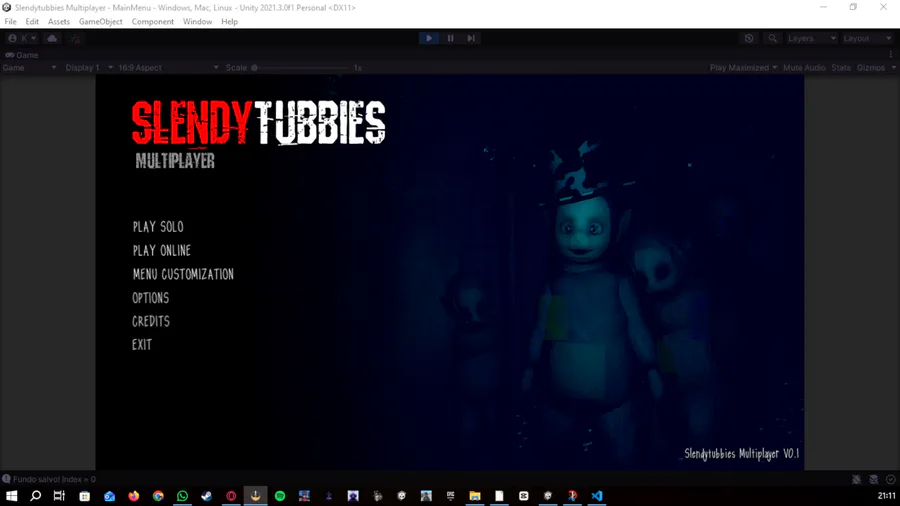Viewport: 900px width, 506px height.
Task: Open OPTIONS in the game menu
Action: (151, 298)
